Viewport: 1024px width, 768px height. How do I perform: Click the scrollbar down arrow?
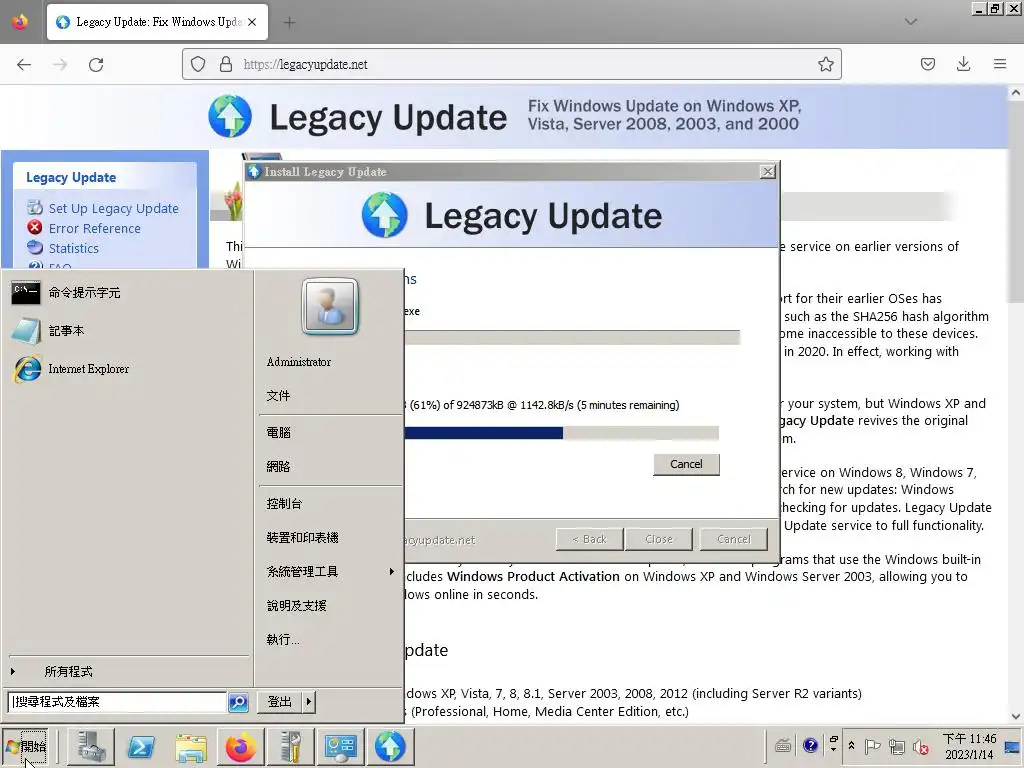[x=1016, y=716]
